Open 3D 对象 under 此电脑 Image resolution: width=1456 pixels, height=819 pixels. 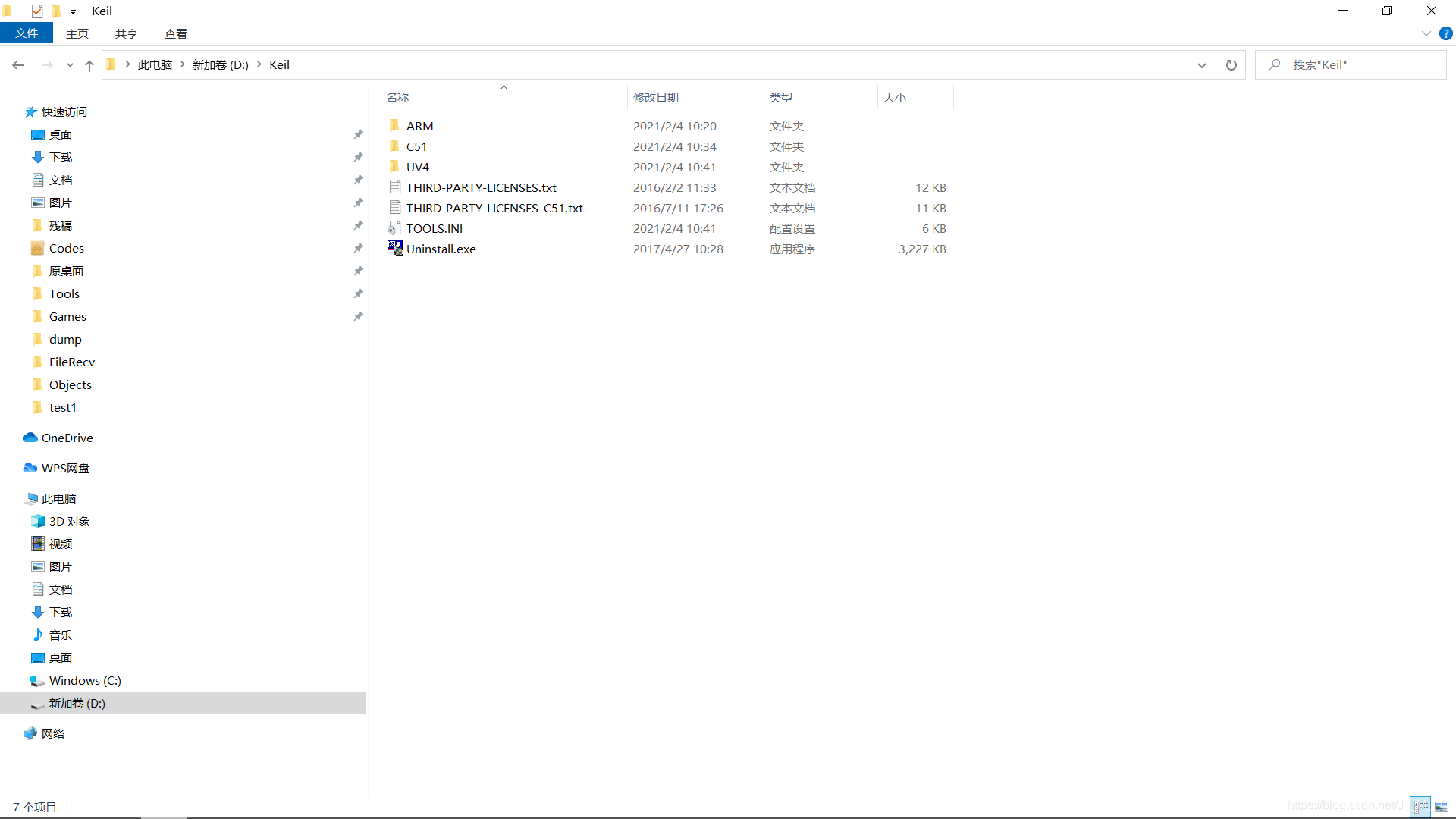point(70,521)
